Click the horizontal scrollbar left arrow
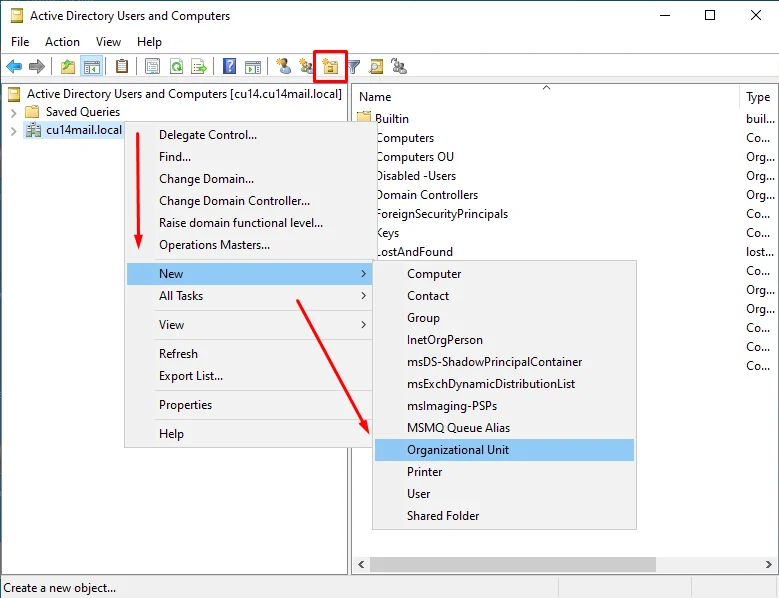The image size is (779, 598). pos(361,564)
